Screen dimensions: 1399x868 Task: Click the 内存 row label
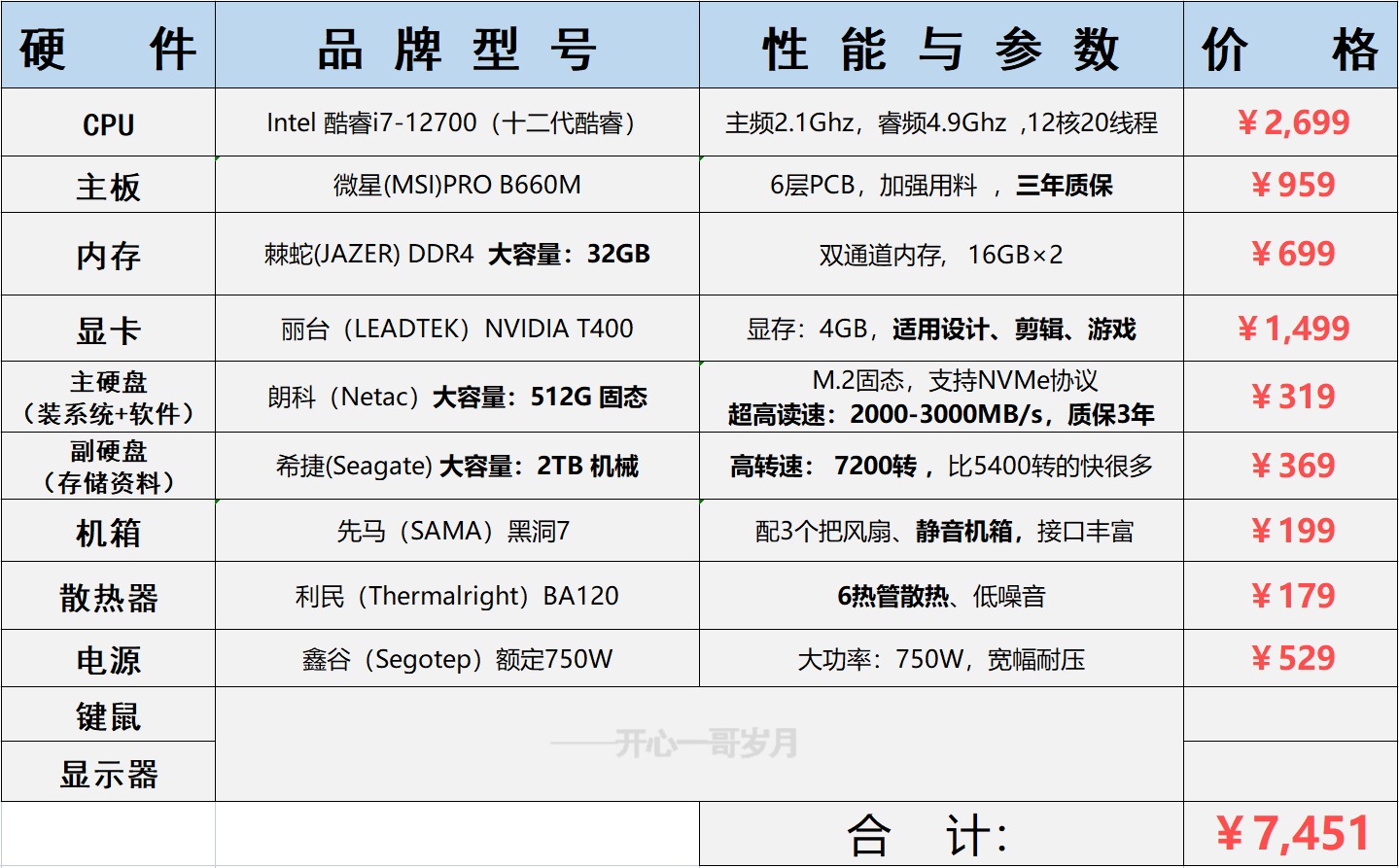click(x=108, y=254)
